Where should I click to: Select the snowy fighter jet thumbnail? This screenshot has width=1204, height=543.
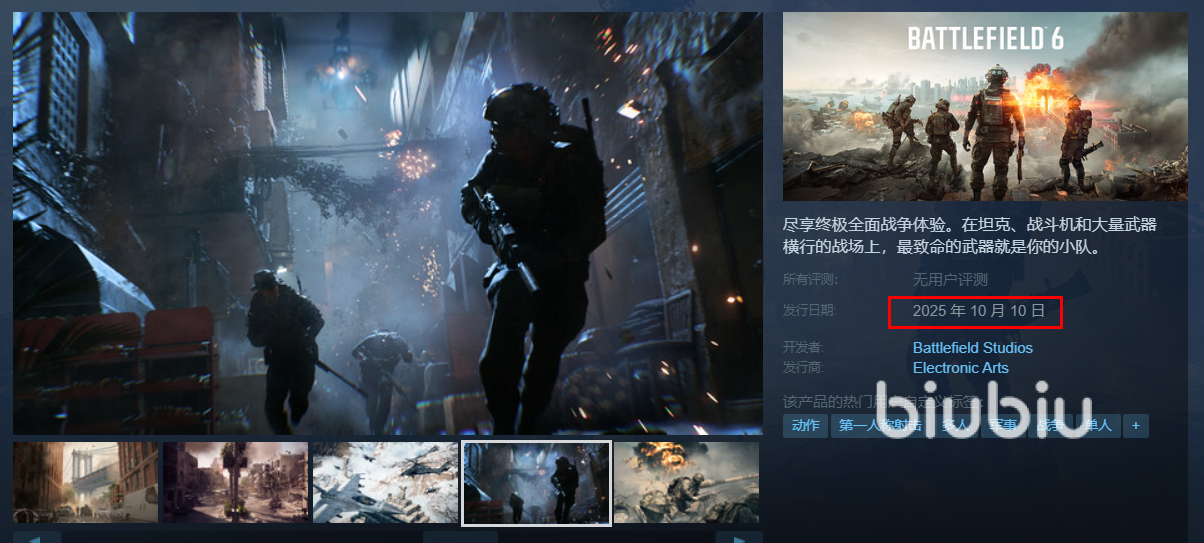click(385, 482)
